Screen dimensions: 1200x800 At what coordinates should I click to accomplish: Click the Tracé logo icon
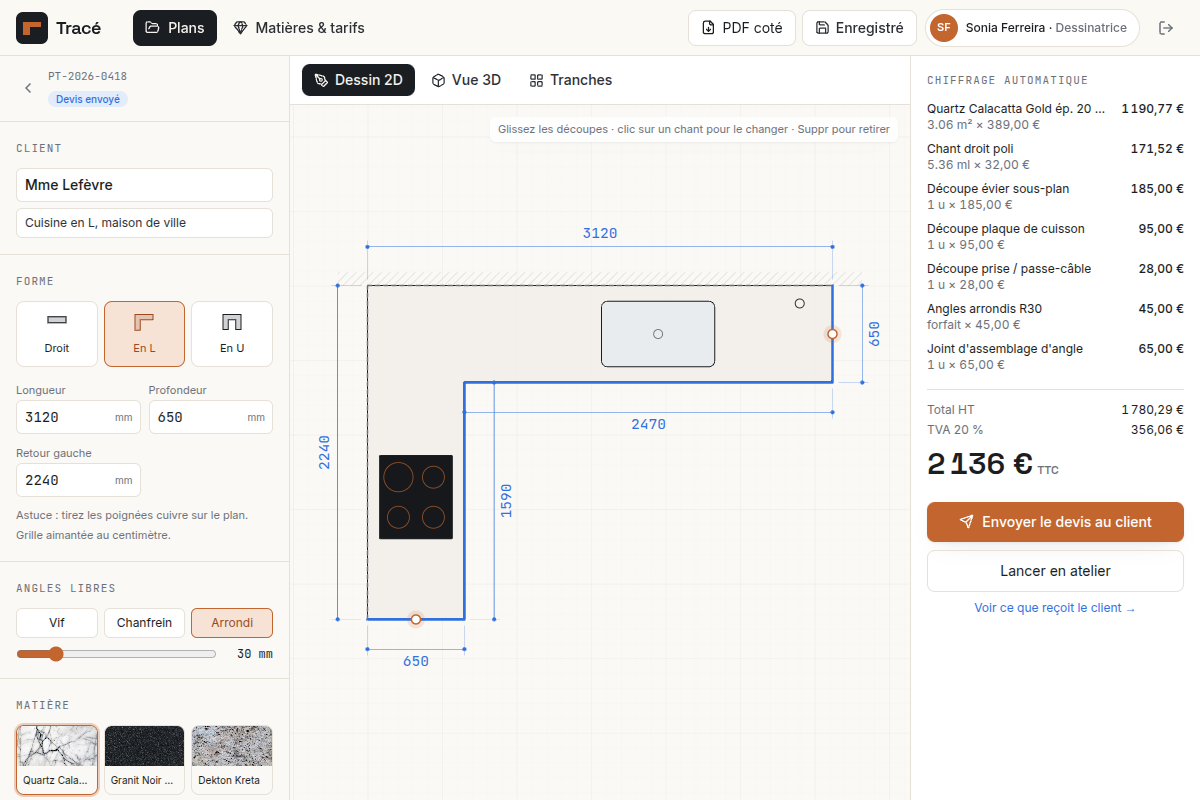[32, 28]
